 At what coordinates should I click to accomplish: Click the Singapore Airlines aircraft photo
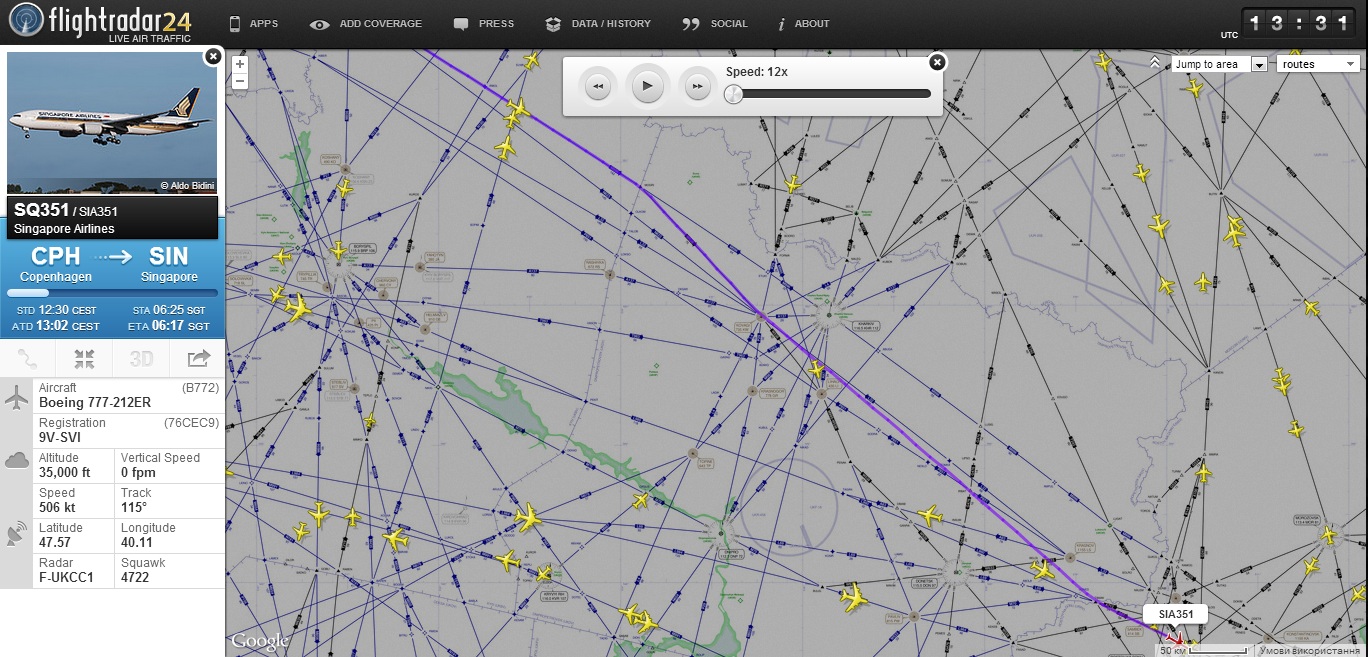pyautogui.click(x=111, y=122)
